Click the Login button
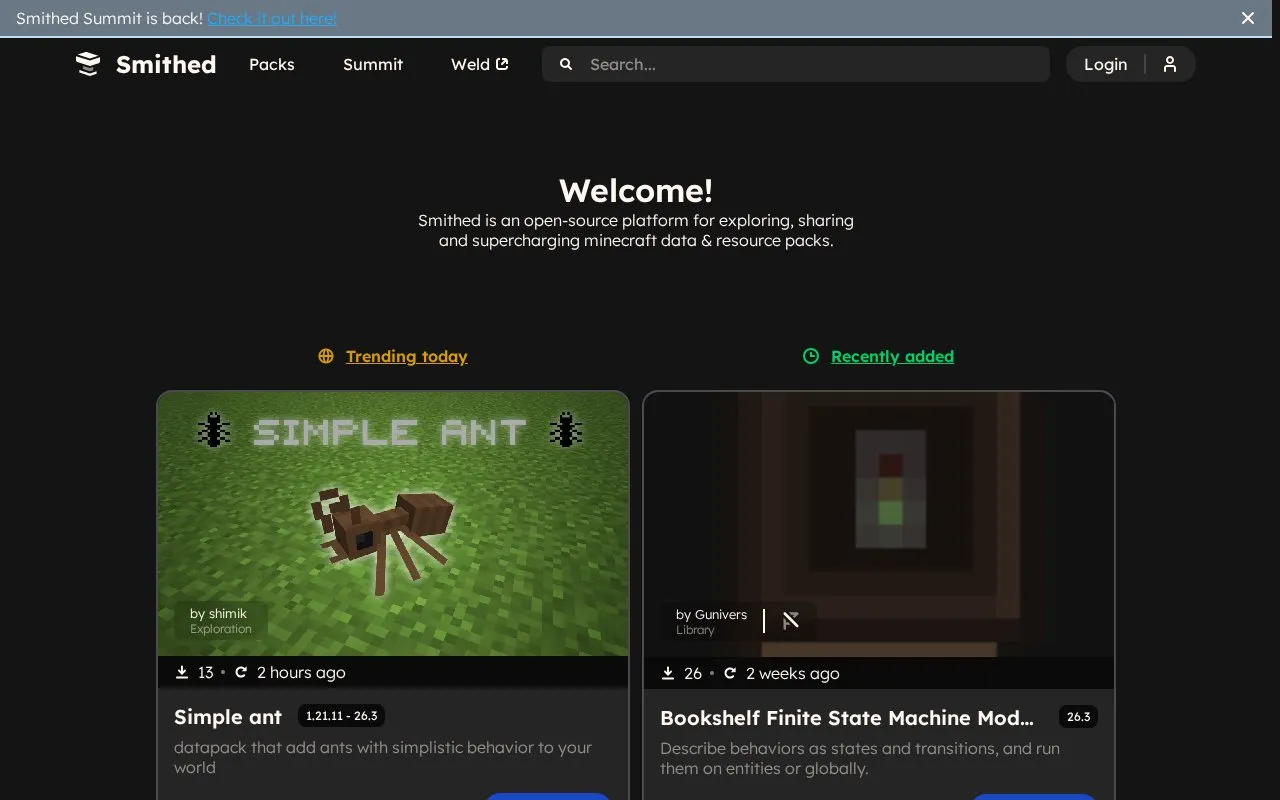The image size is (1280, 800). point(1105,64)
